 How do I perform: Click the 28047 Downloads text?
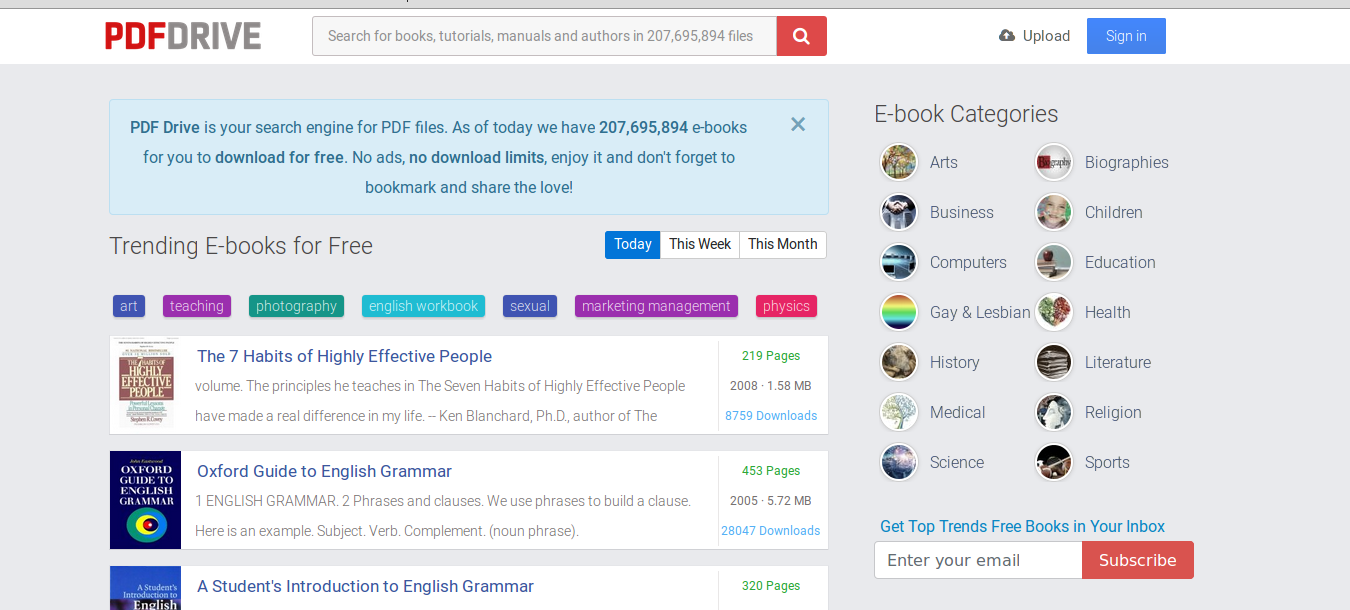click(771, 531)
